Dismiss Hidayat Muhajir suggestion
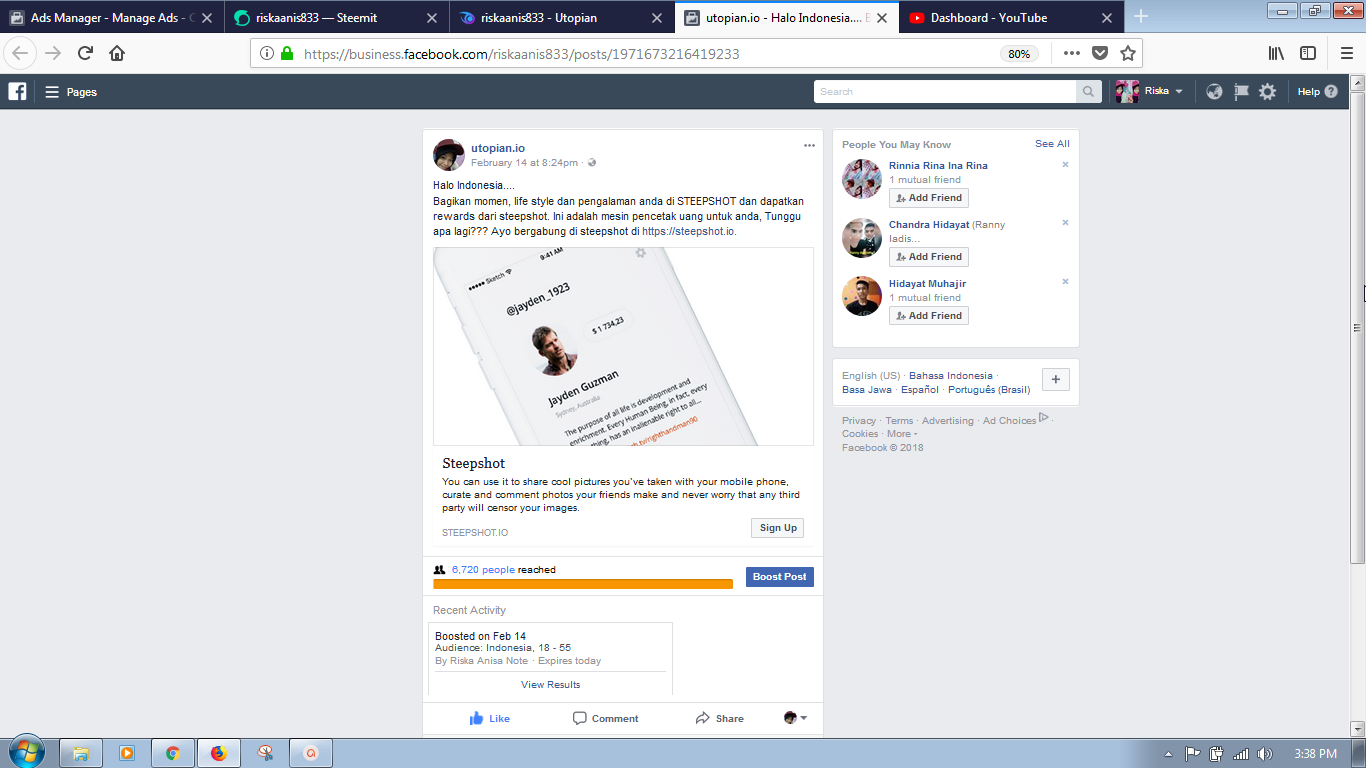This screenshot has height=768, width=1366. pyautogui.click(x=1065, y=282)
